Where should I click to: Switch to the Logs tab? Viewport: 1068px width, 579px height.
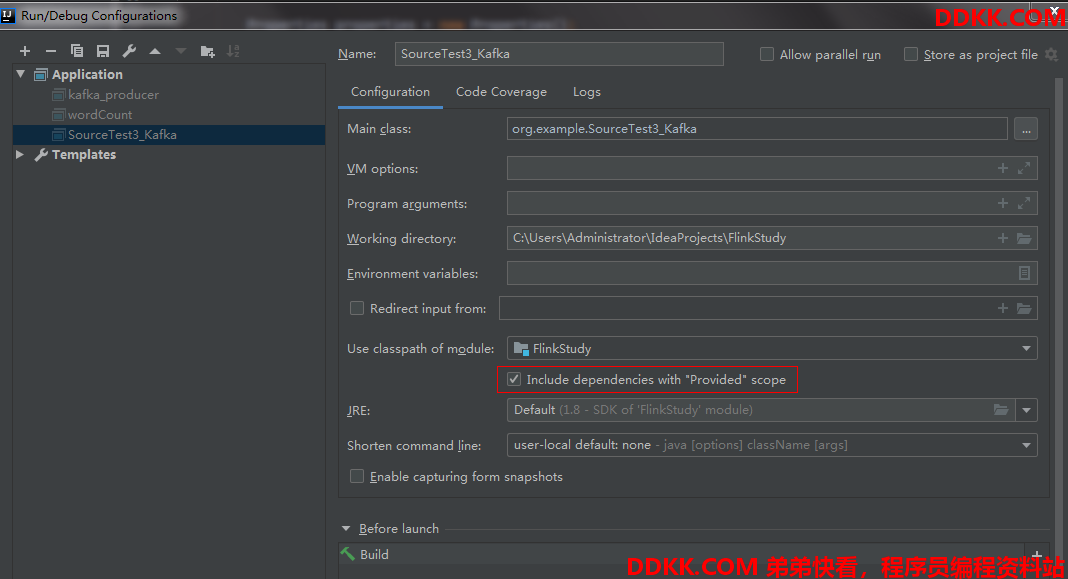pyautogui.click(x=586, y=92)
